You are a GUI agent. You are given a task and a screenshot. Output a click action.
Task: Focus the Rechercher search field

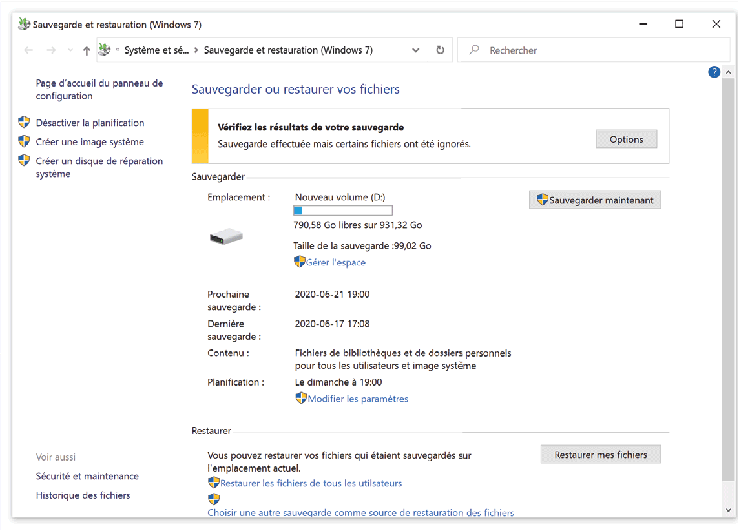click(x=594, y=50)
